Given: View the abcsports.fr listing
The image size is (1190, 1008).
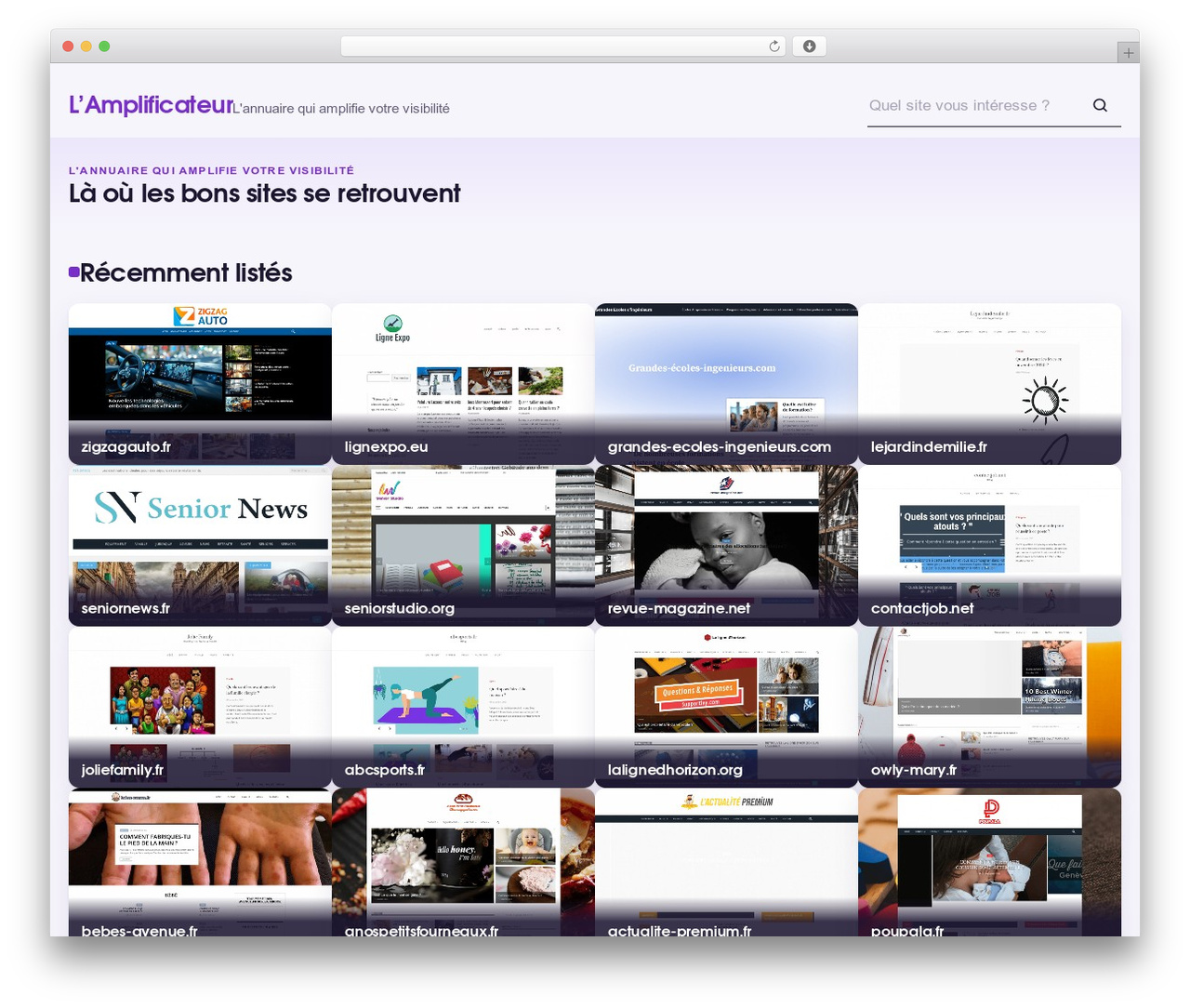Looking at the screenshot, I should 463,708.
